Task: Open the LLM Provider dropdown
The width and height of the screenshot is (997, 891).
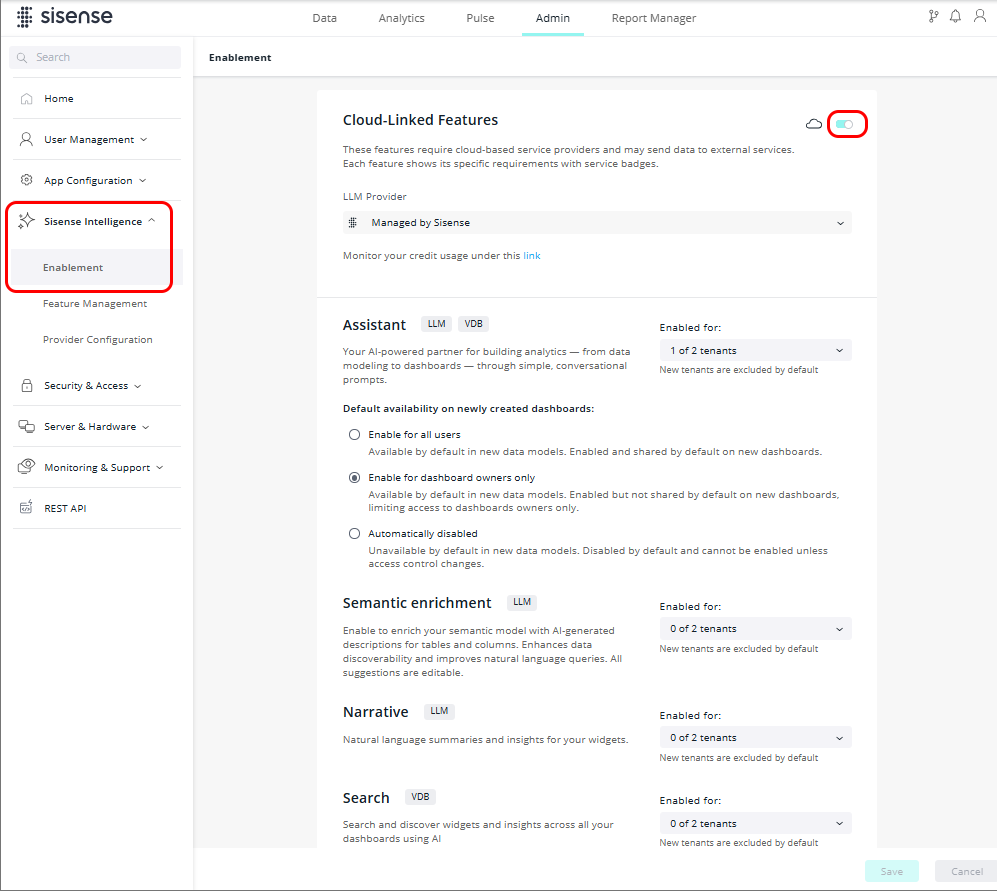Action: [597, 223]
